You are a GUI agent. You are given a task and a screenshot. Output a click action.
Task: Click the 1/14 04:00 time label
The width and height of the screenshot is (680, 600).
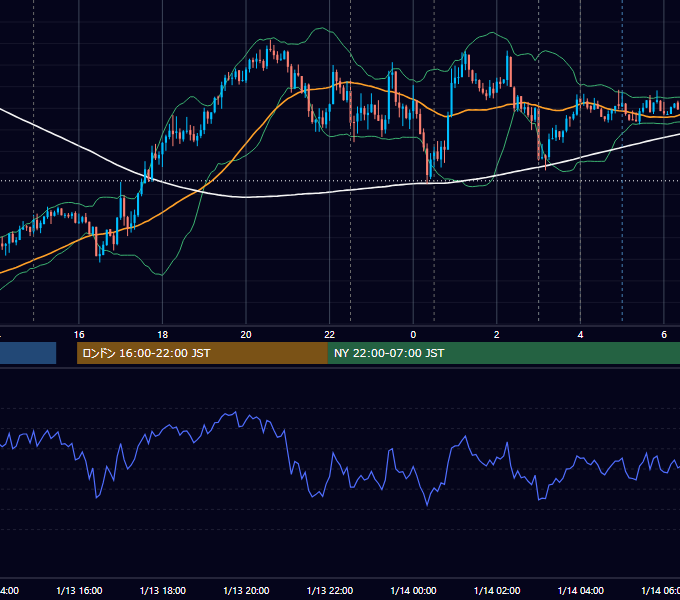[581, 590]
